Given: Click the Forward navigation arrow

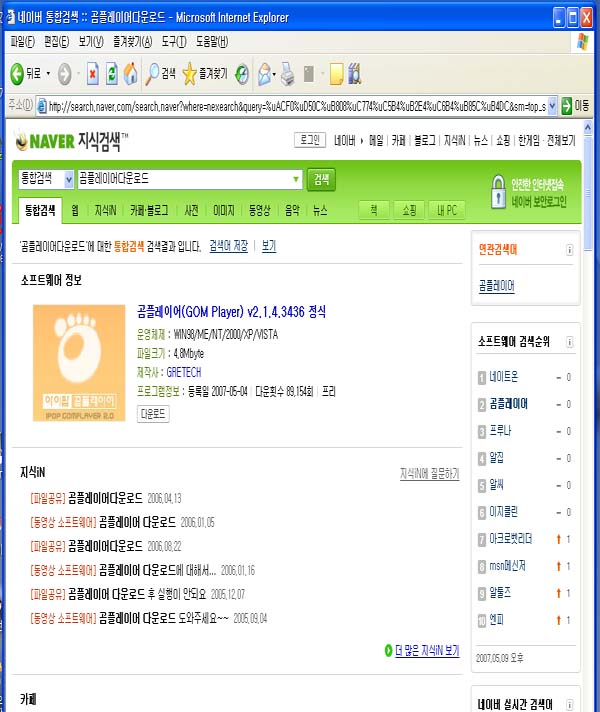Looking at the screenshot, I should click(x=64, y=74).
